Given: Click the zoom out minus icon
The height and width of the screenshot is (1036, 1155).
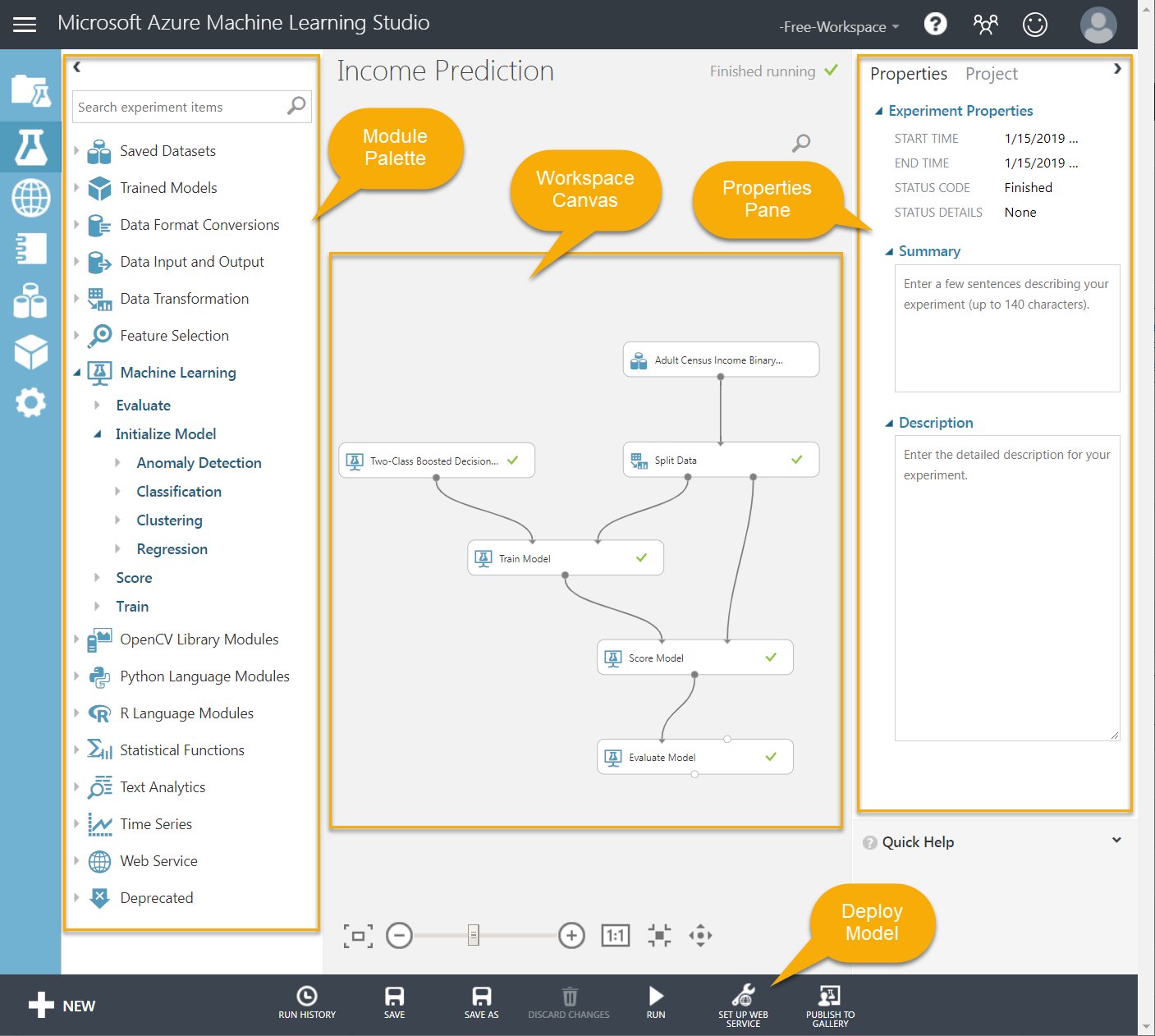Looking at the screenshot, I should tap(399, 935).
